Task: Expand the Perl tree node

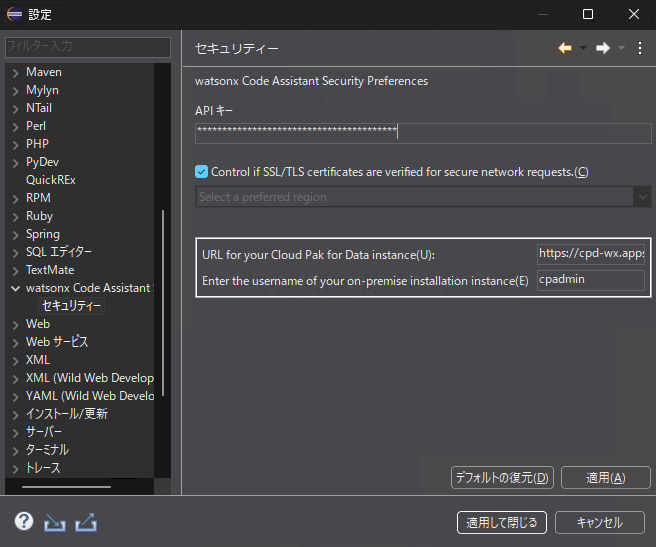Action: click(x=15, y=127)
